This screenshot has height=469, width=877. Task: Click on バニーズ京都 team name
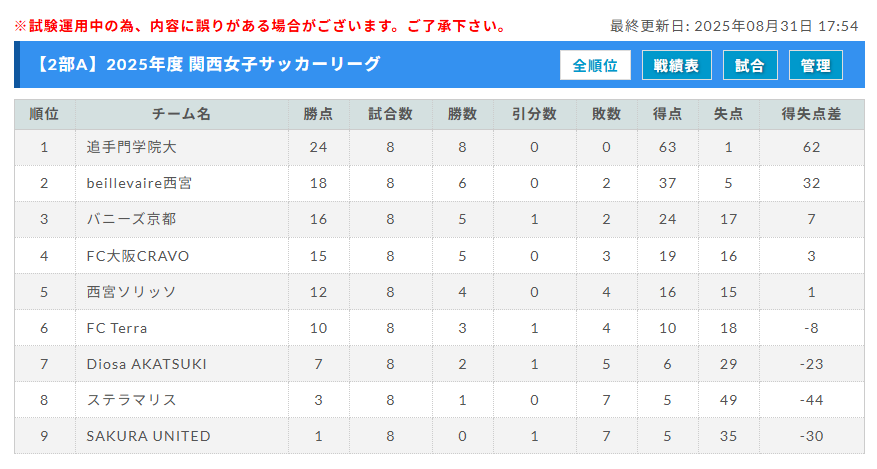pos(131,219)
